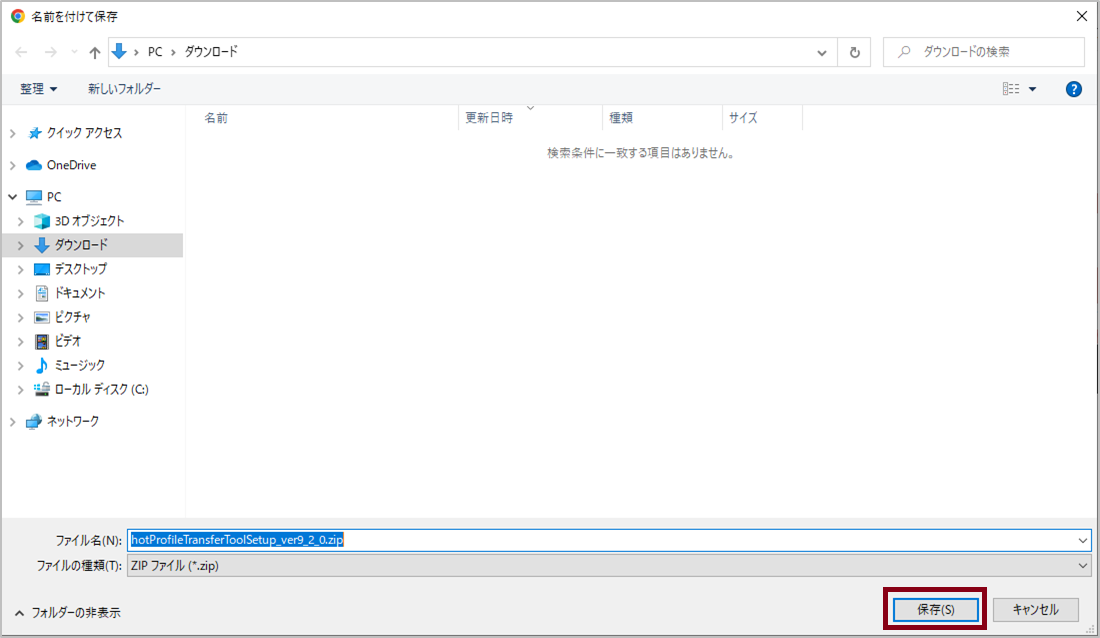Screen dimensions: 1100x638
Task: Select the OneDrive cloud icon
Action: pyautogui.click(x=34, y=165)
